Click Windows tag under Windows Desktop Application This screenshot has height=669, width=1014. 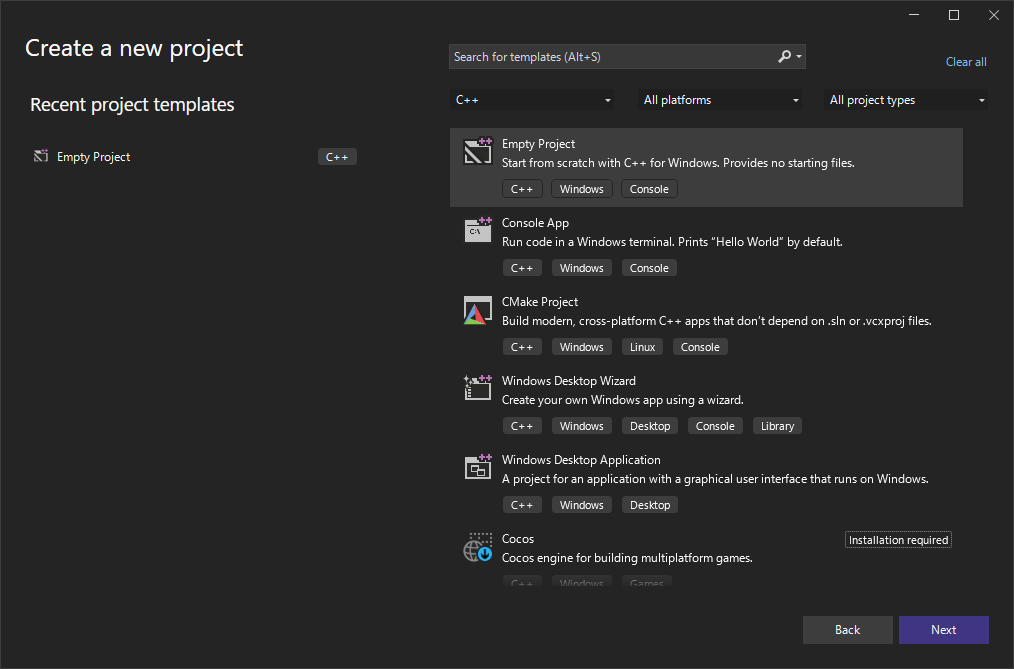pyautogui.click(x=581, y=505)
